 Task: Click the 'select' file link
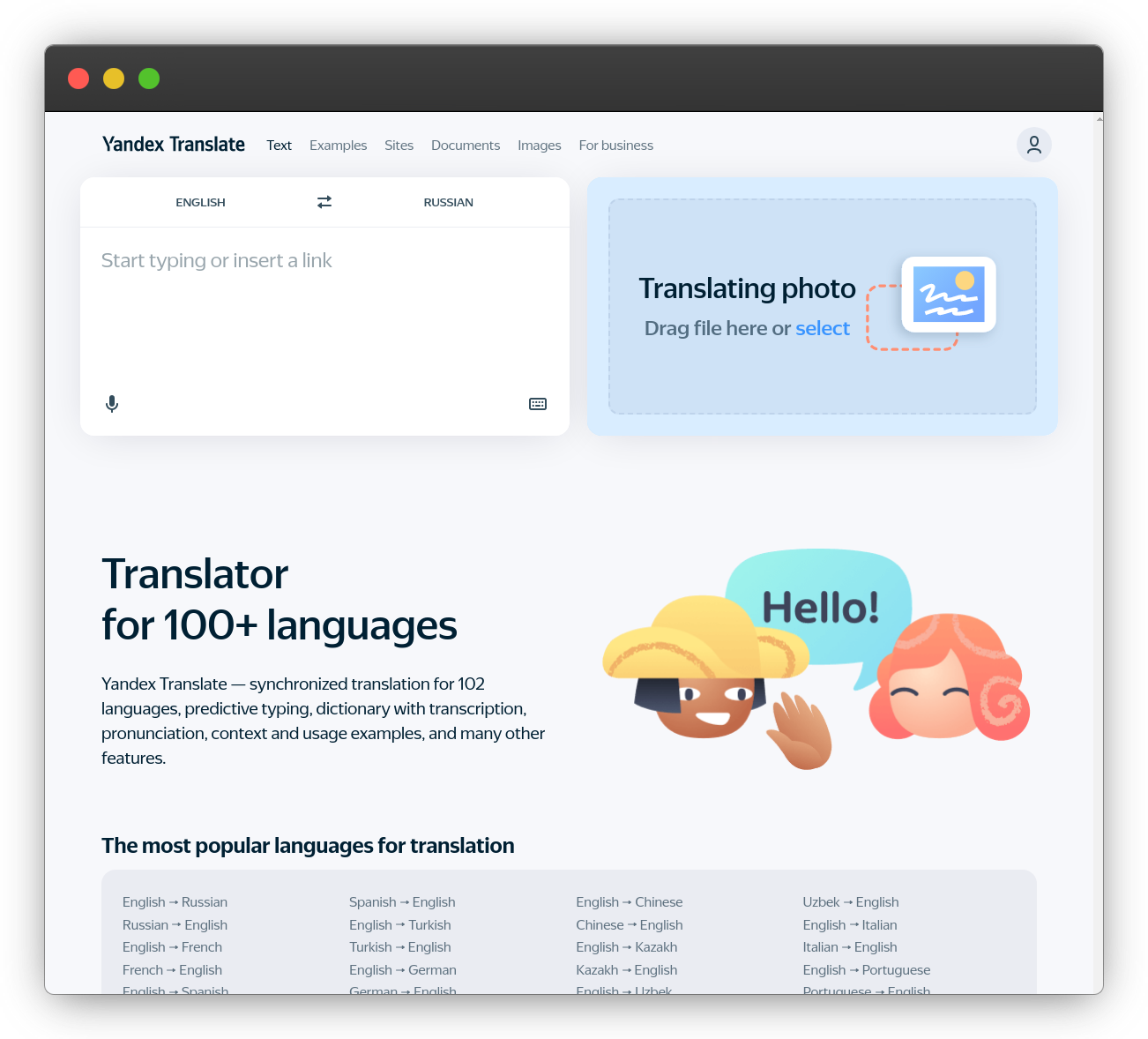coord(823,328)
